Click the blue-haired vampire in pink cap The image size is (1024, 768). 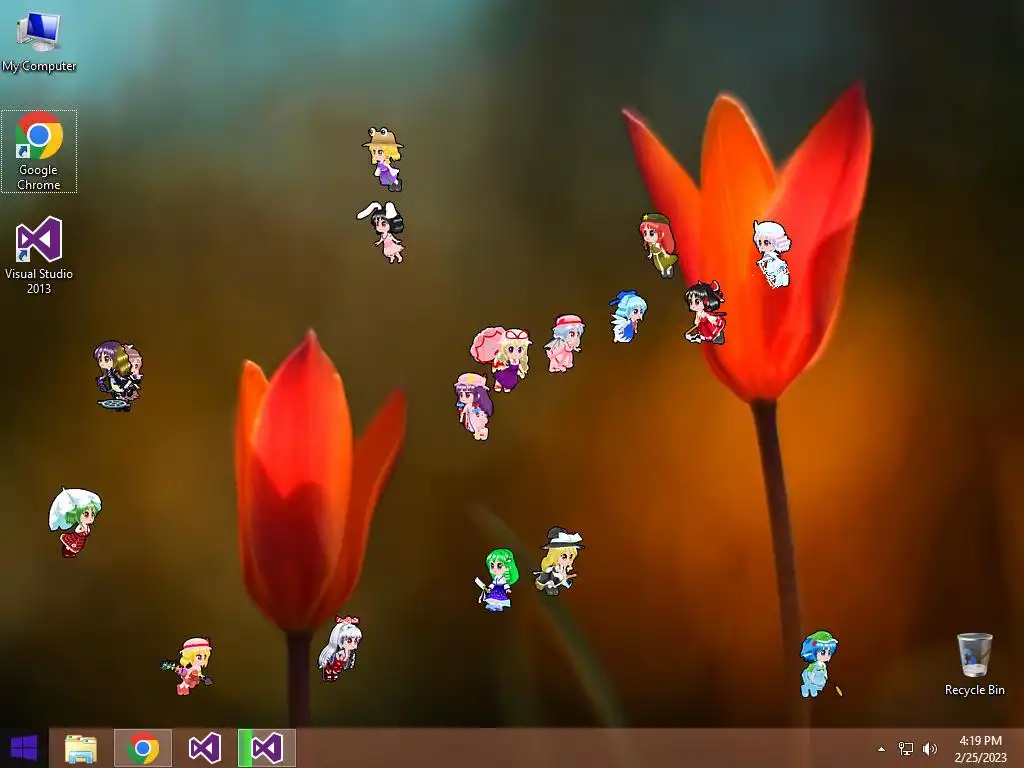(565, 344)
